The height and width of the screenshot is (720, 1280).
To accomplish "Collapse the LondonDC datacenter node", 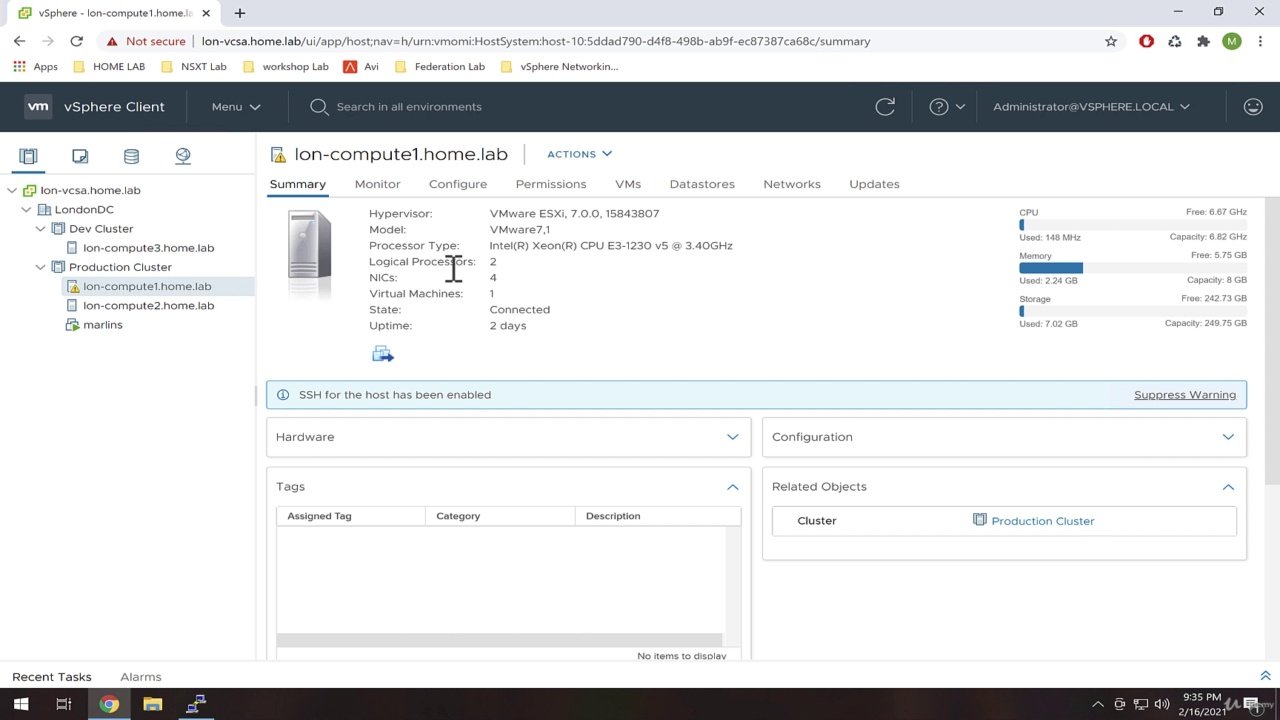I will tap(26, 210).
